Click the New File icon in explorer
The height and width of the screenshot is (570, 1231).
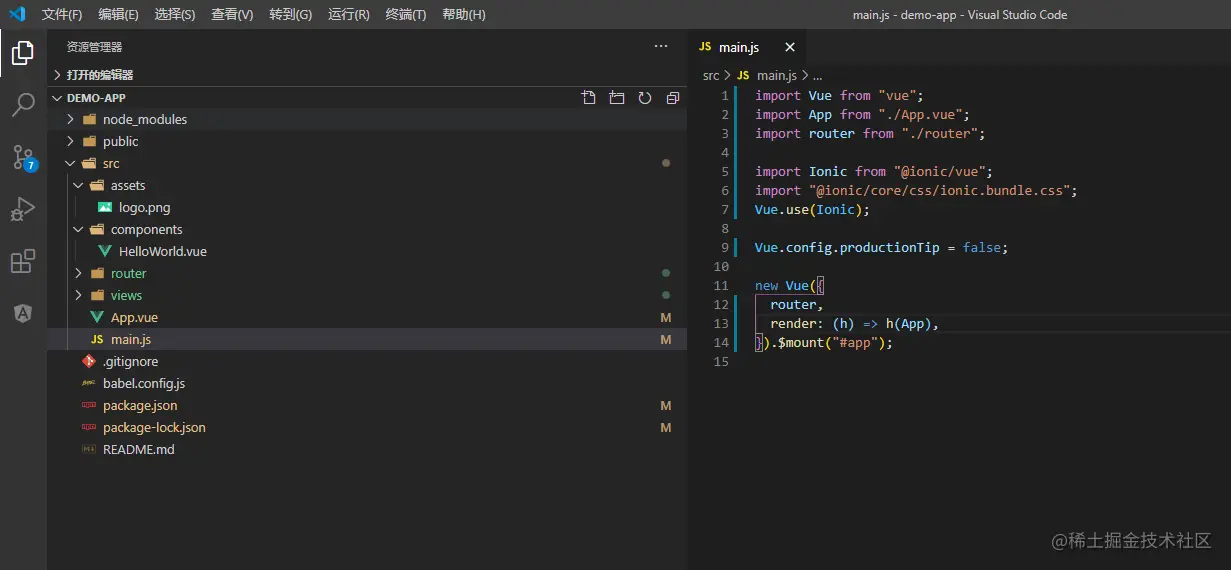[x=589, y=98]
